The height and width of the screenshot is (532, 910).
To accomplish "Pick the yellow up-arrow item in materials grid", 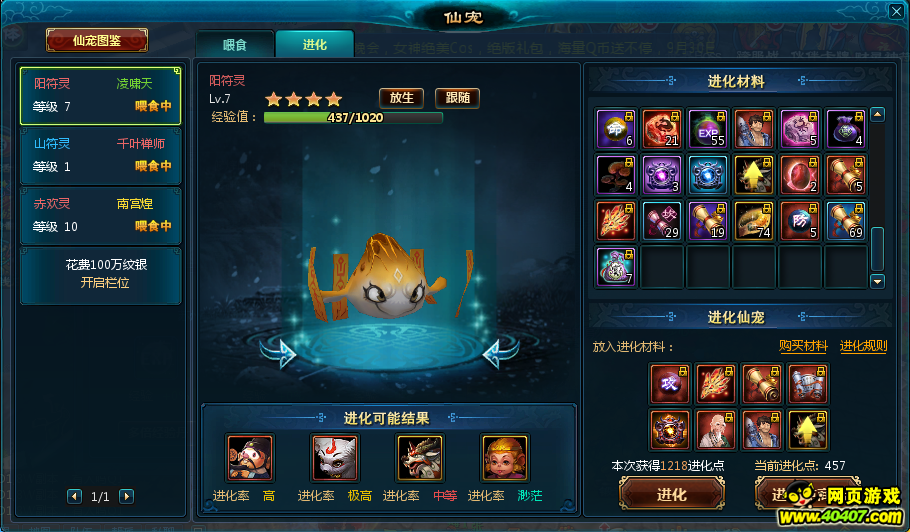I will [753, 175].
